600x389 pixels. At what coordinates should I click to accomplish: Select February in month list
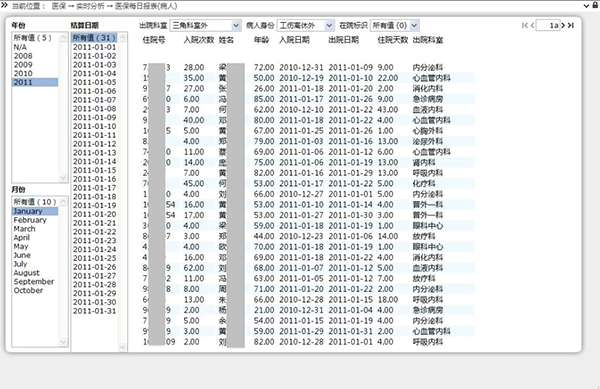35,220
